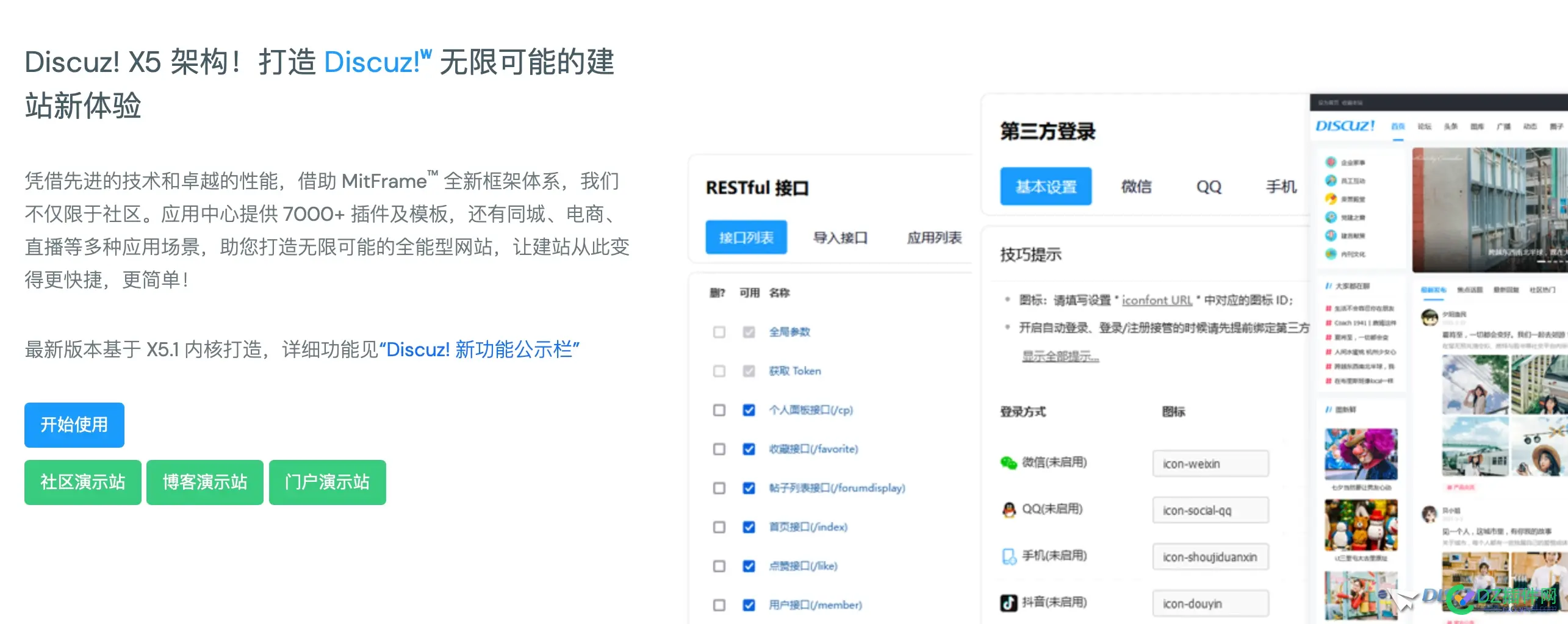
Task: Click the Douyin icon next to 抖音(未启用)
Action: [x=1008, y=603]
